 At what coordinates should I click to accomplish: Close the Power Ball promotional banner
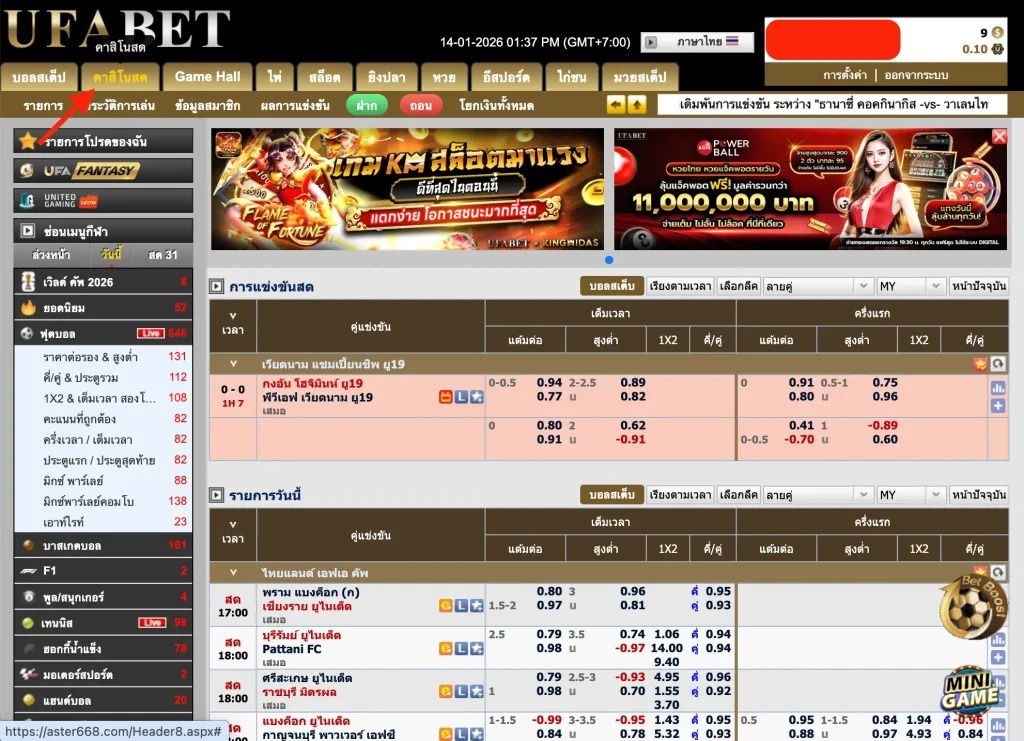tap(999, 137)
